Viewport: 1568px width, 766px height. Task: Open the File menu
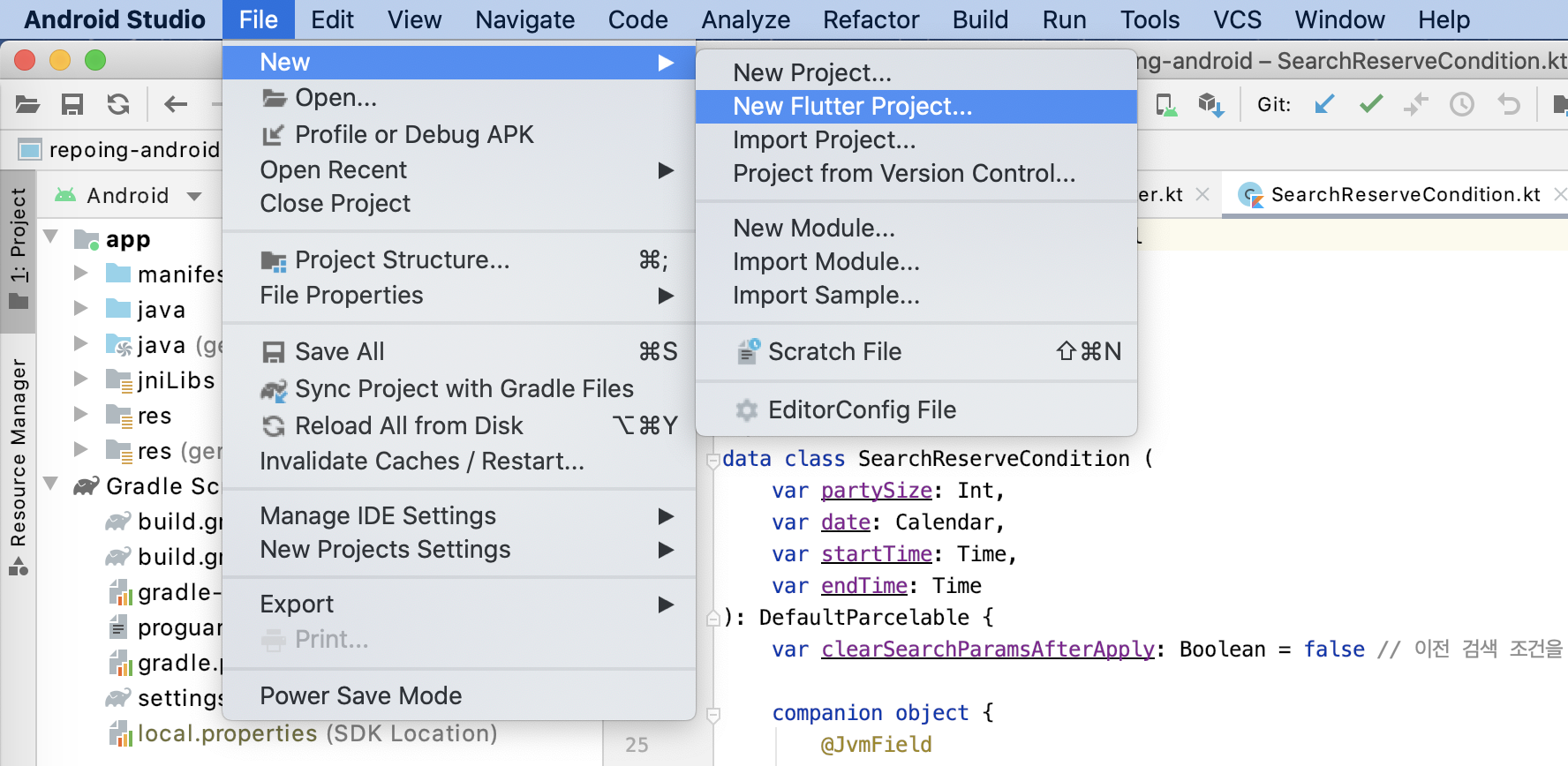(258, 19)
